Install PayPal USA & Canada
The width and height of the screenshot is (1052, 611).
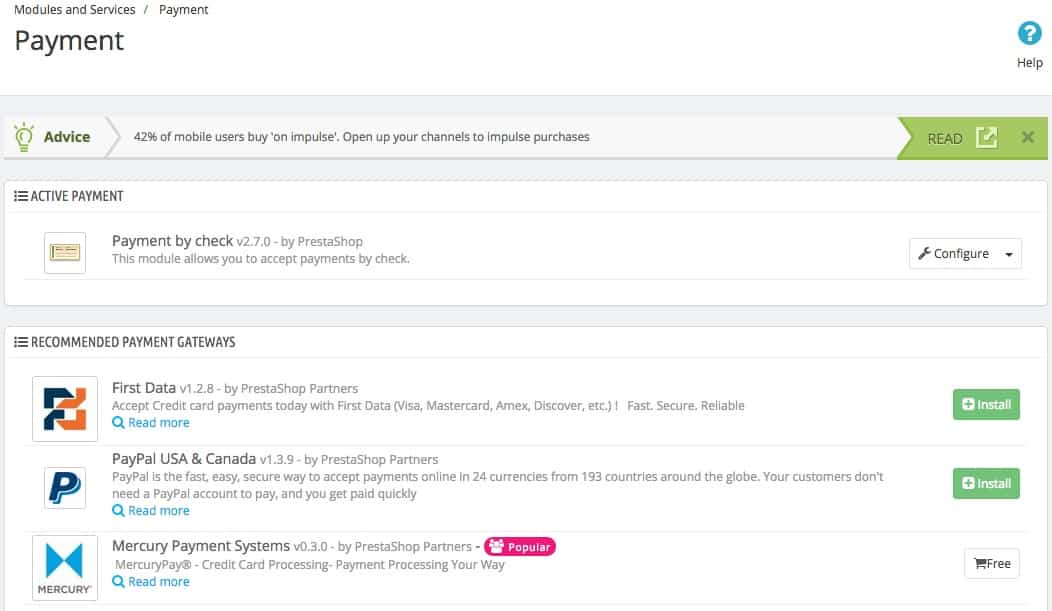pyautogui.click(x=986, y=483)
